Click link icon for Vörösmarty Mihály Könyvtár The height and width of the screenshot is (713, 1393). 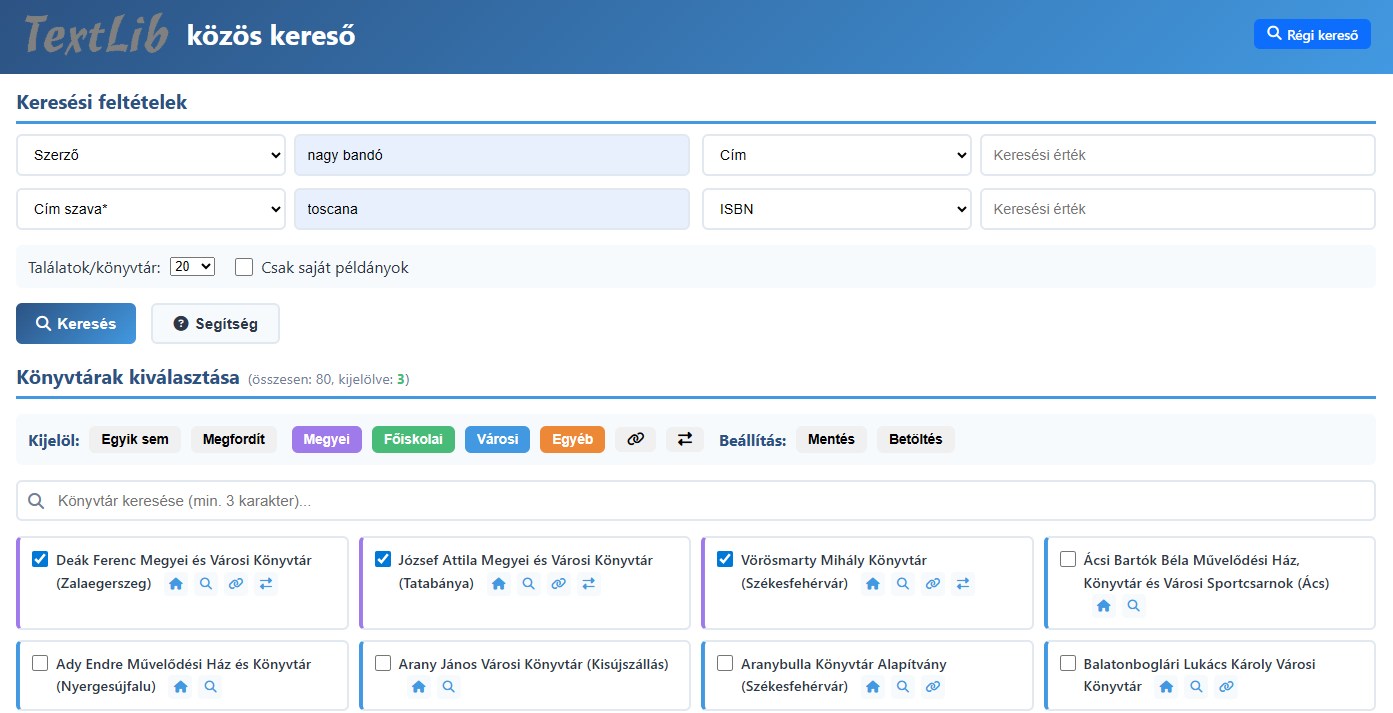tap(933, 584)
